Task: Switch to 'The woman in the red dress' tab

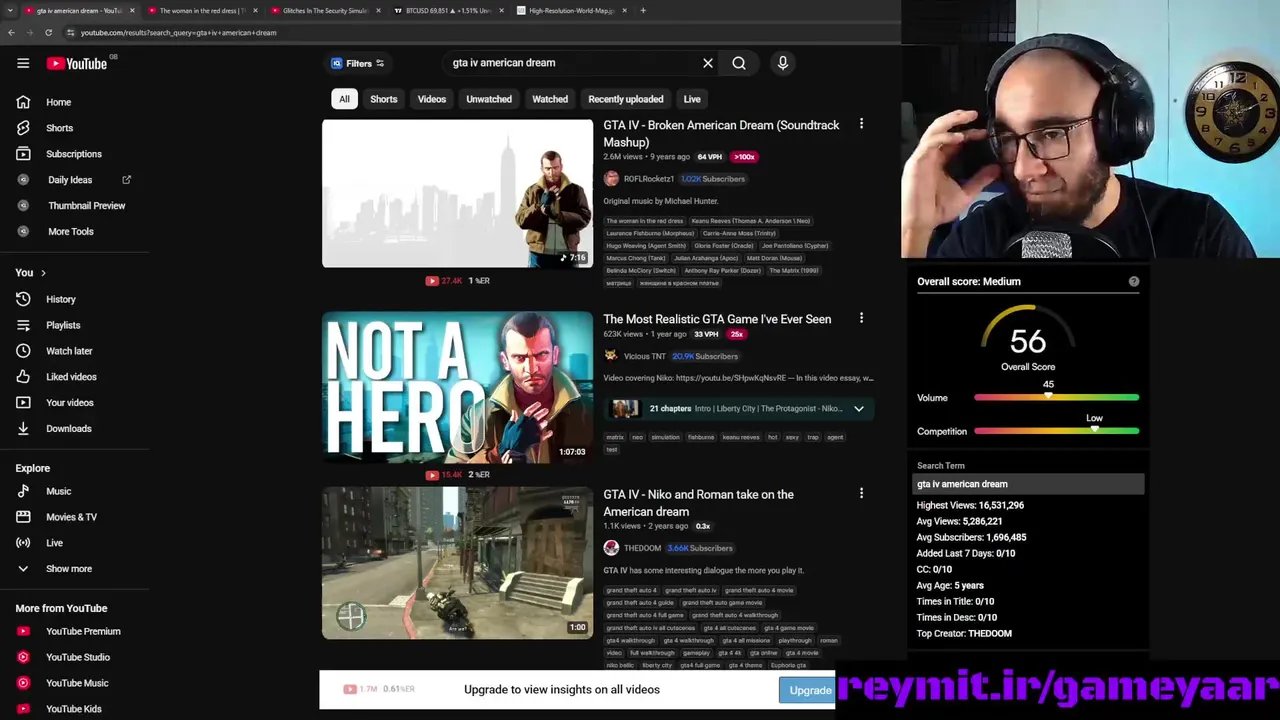Action: click(202, 11)
